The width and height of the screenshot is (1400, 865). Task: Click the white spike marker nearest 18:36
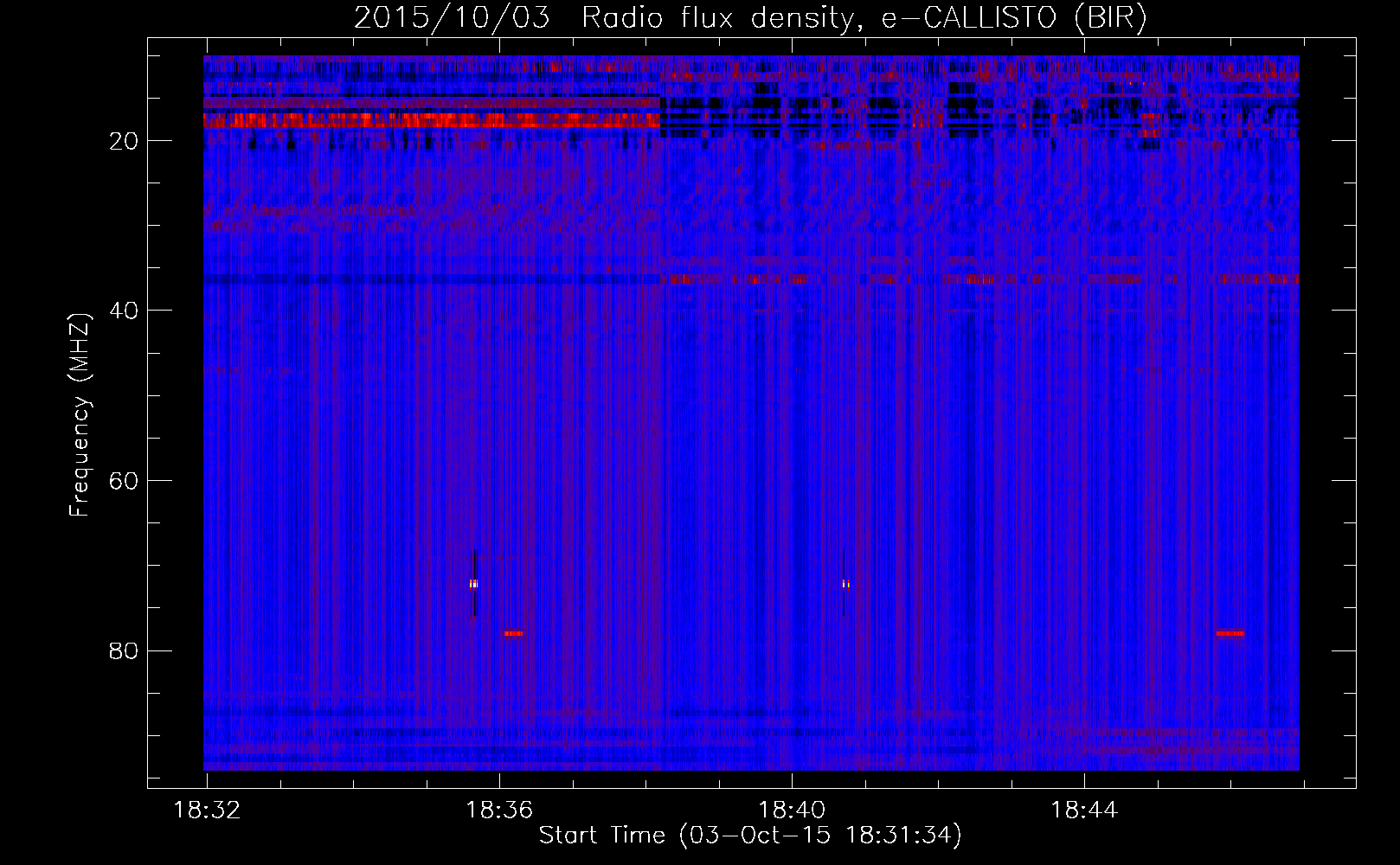point(473,584)
